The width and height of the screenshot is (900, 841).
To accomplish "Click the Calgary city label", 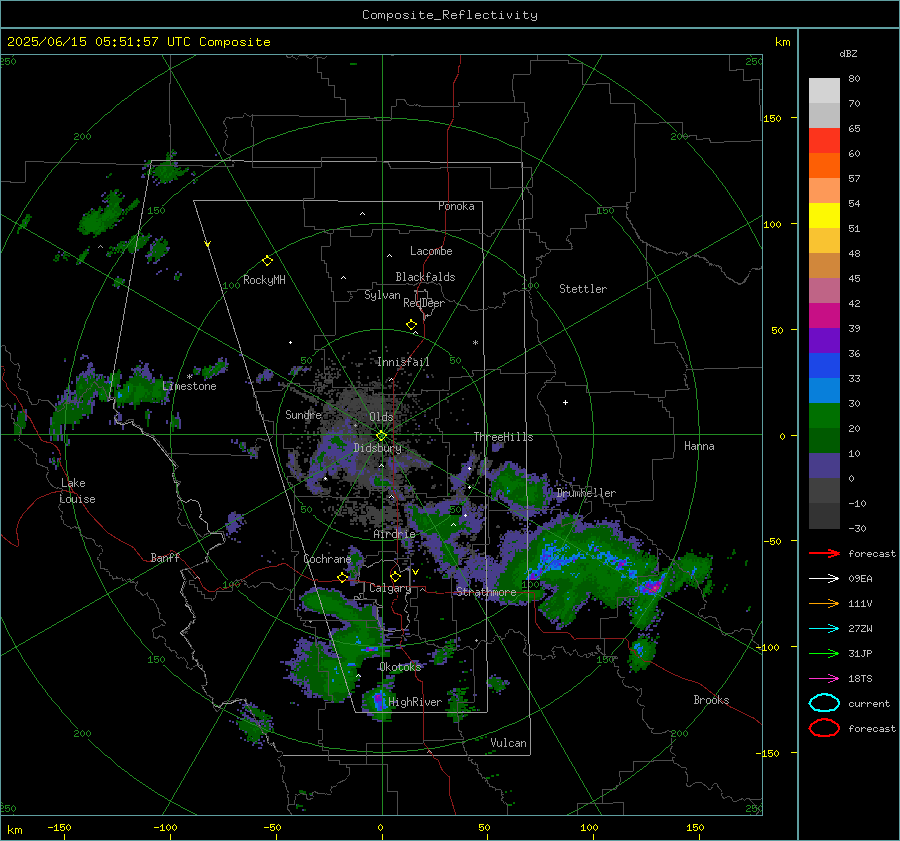I will click(390, 588).
